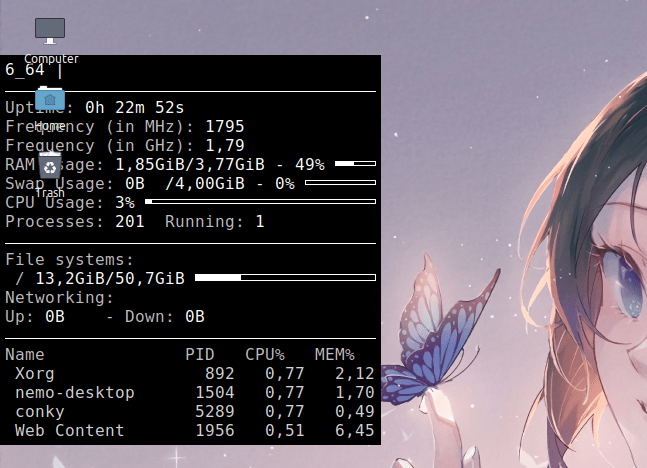Click the CPU usage bar
647x468 pixels.
[x=260, y=202]
